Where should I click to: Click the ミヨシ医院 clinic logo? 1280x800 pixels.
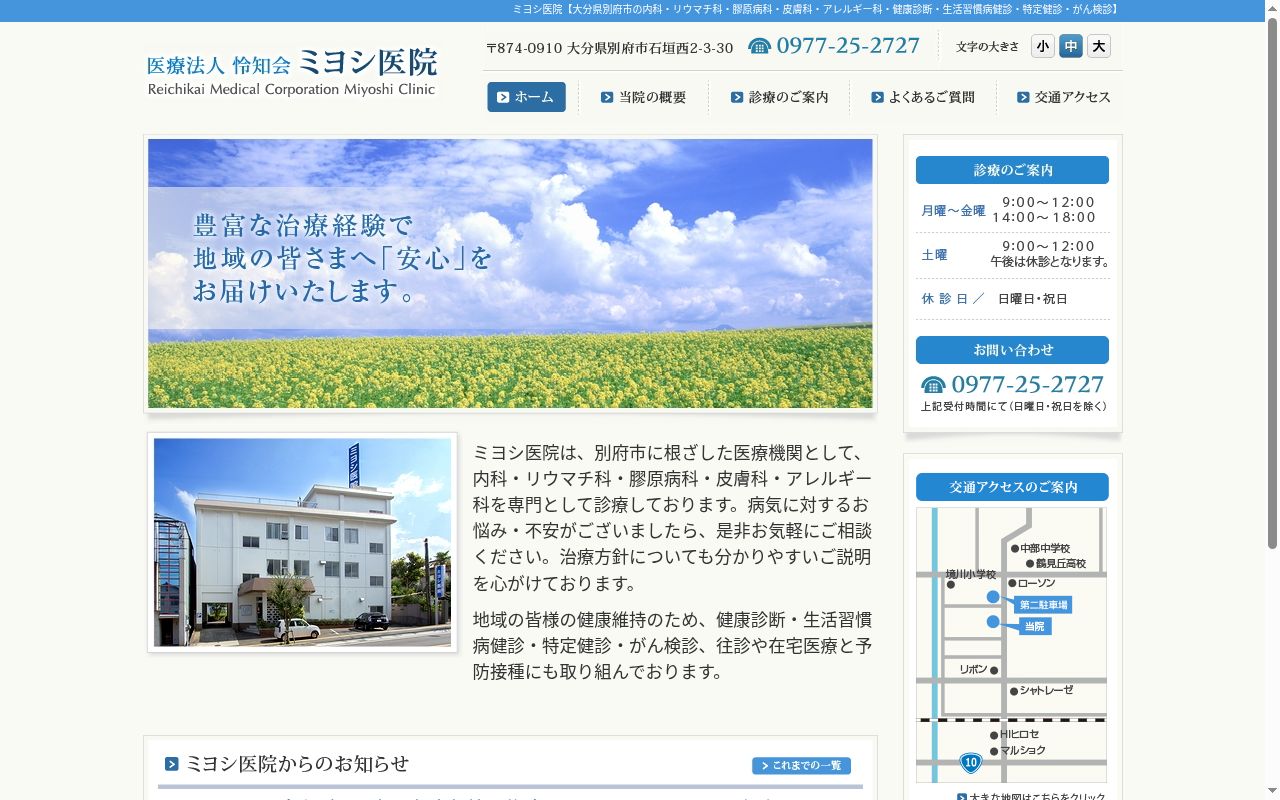tap(292, 72)
